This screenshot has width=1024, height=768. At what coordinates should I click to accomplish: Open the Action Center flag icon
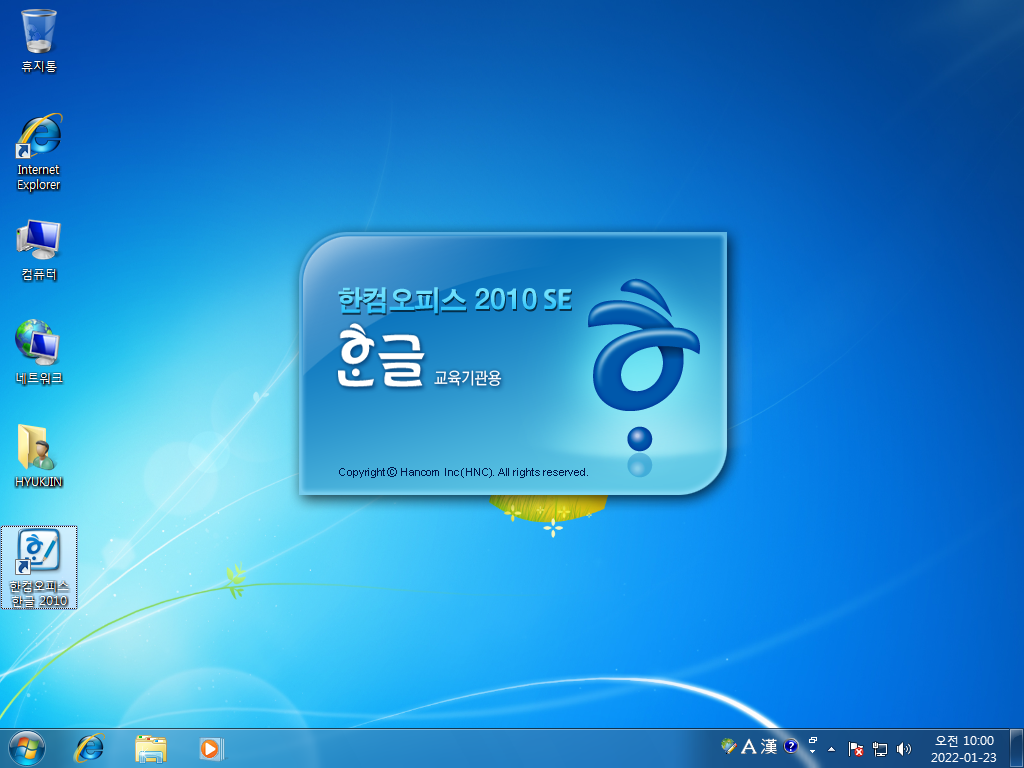856,749
